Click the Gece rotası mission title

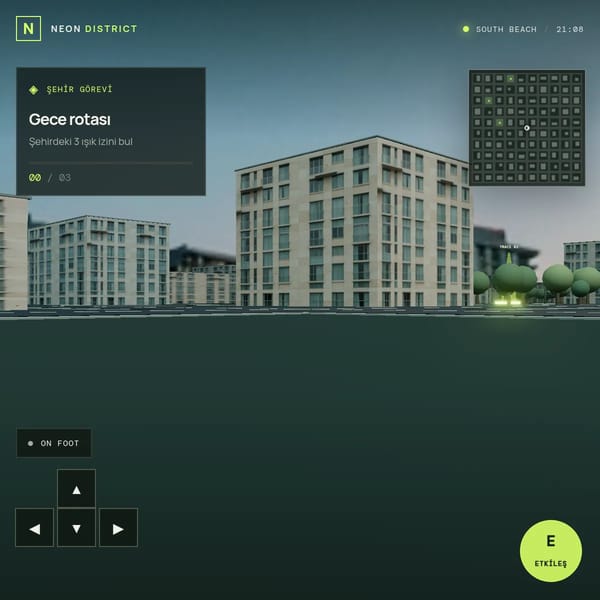click(x=70, y=119)
